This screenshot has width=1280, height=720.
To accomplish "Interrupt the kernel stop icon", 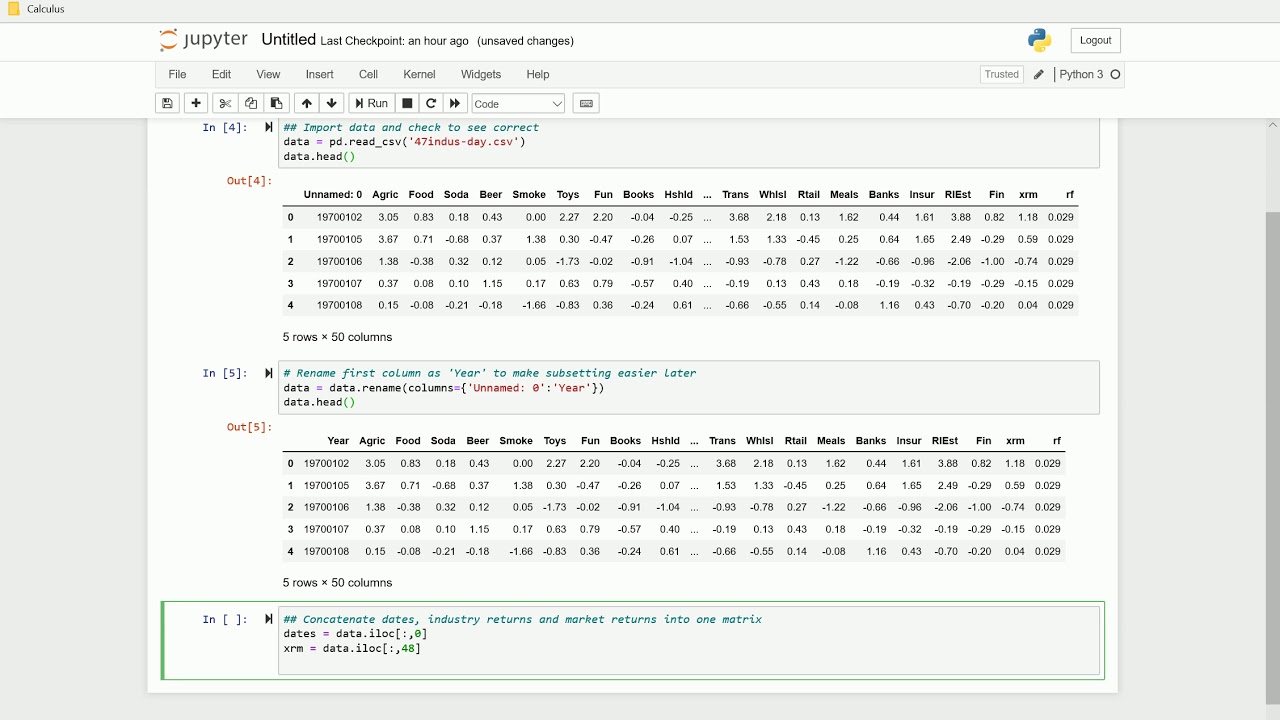I will 407,103.
